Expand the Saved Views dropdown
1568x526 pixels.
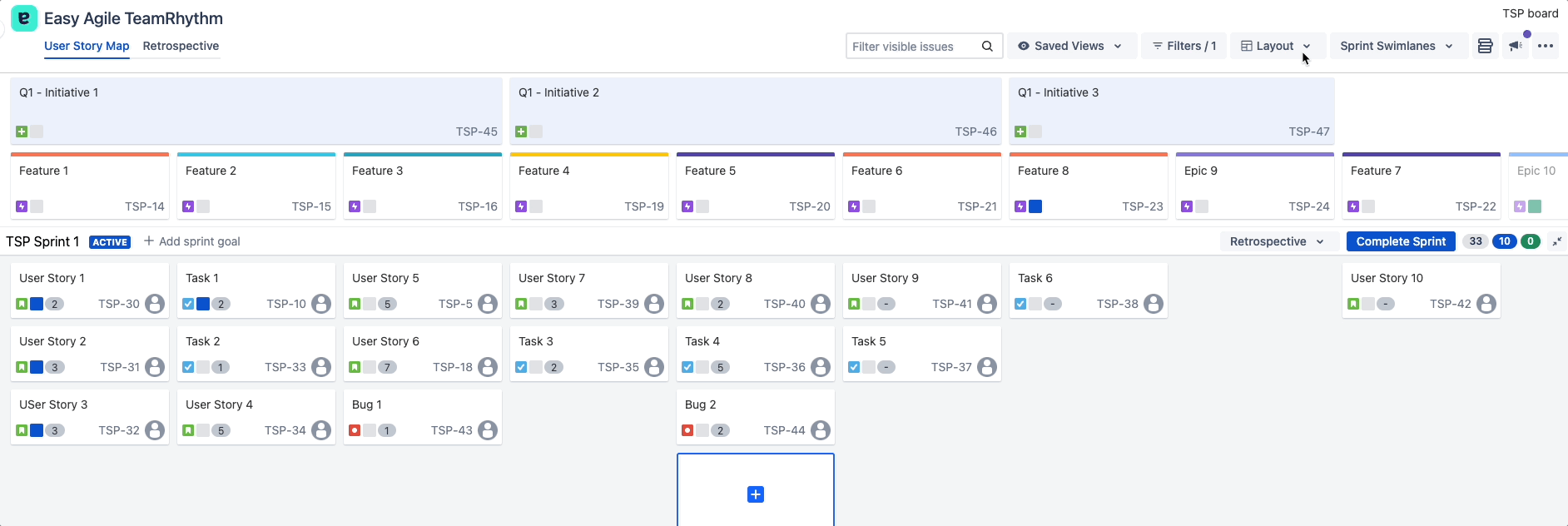point(1069,47)
